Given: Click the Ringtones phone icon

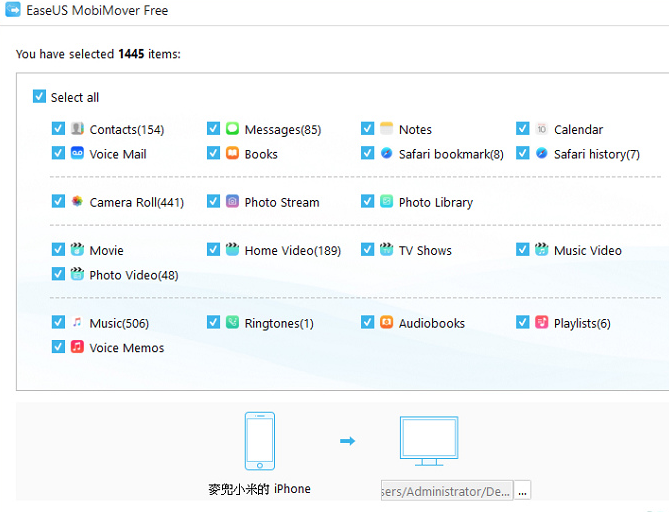Looking at the screenshot, I should [x=232, y=322].
